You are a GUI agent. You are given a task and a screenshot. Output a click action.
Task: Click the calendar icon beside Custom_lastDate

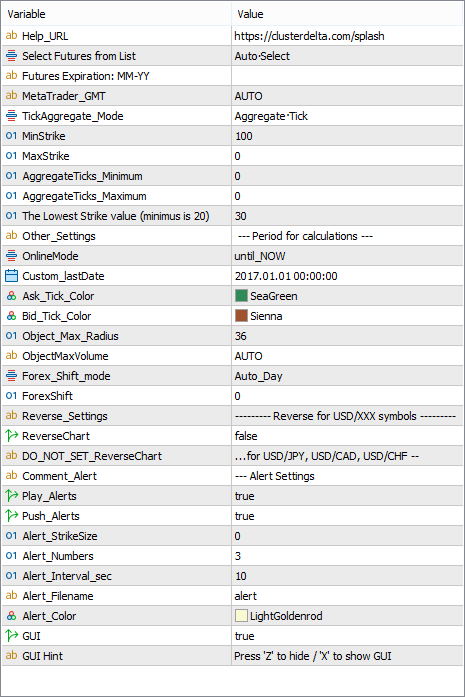point(12,276)
